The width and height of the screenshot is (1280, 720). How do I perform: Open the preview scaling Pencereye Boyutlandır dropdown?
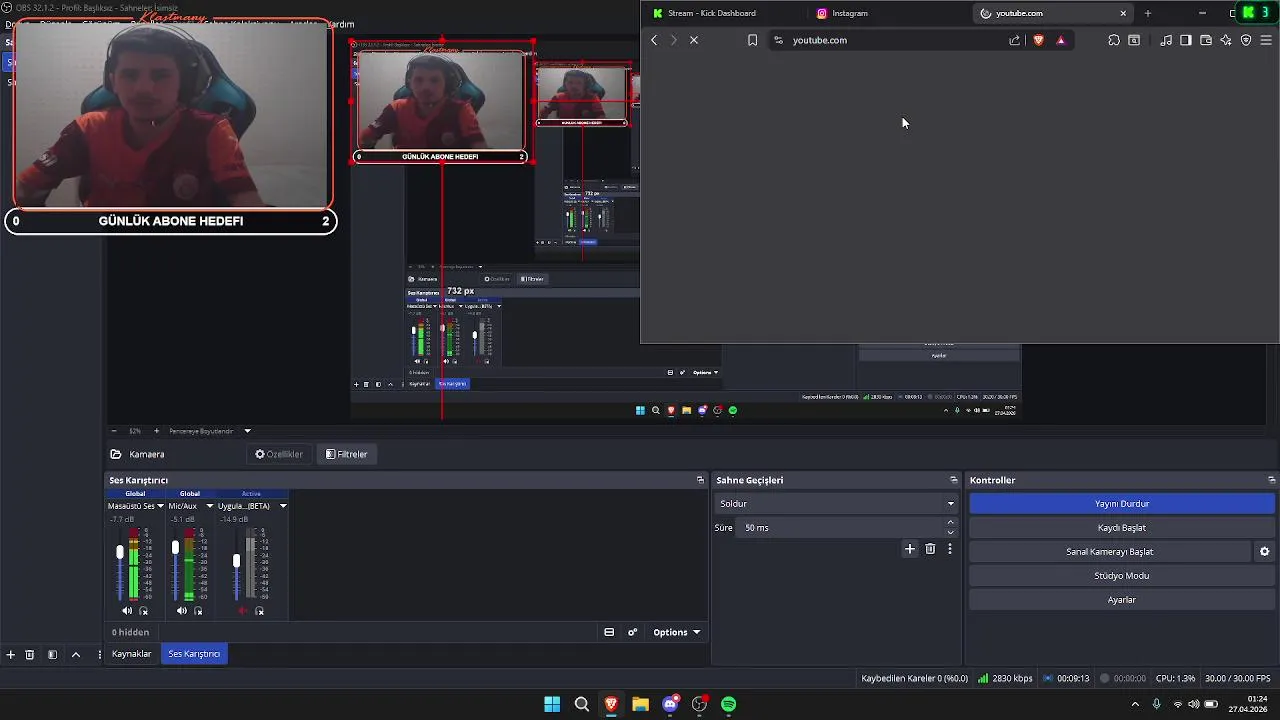[x=210, y=431]
